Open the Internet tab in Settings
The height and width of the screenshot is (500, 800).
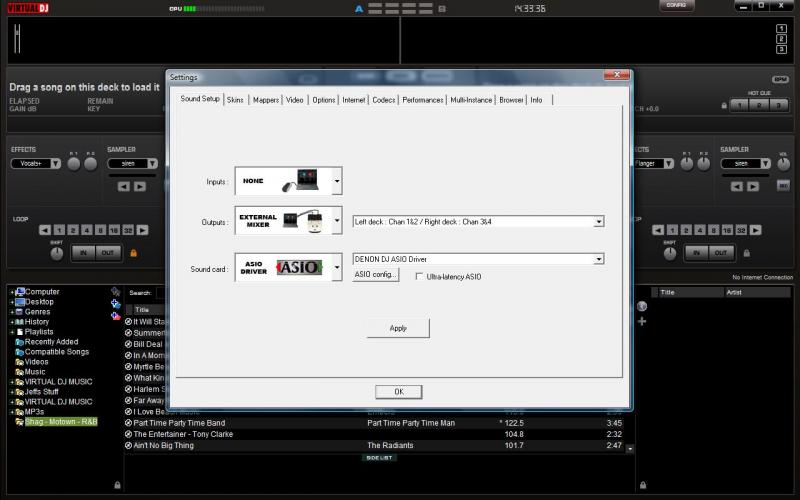[x=354, y=100]
